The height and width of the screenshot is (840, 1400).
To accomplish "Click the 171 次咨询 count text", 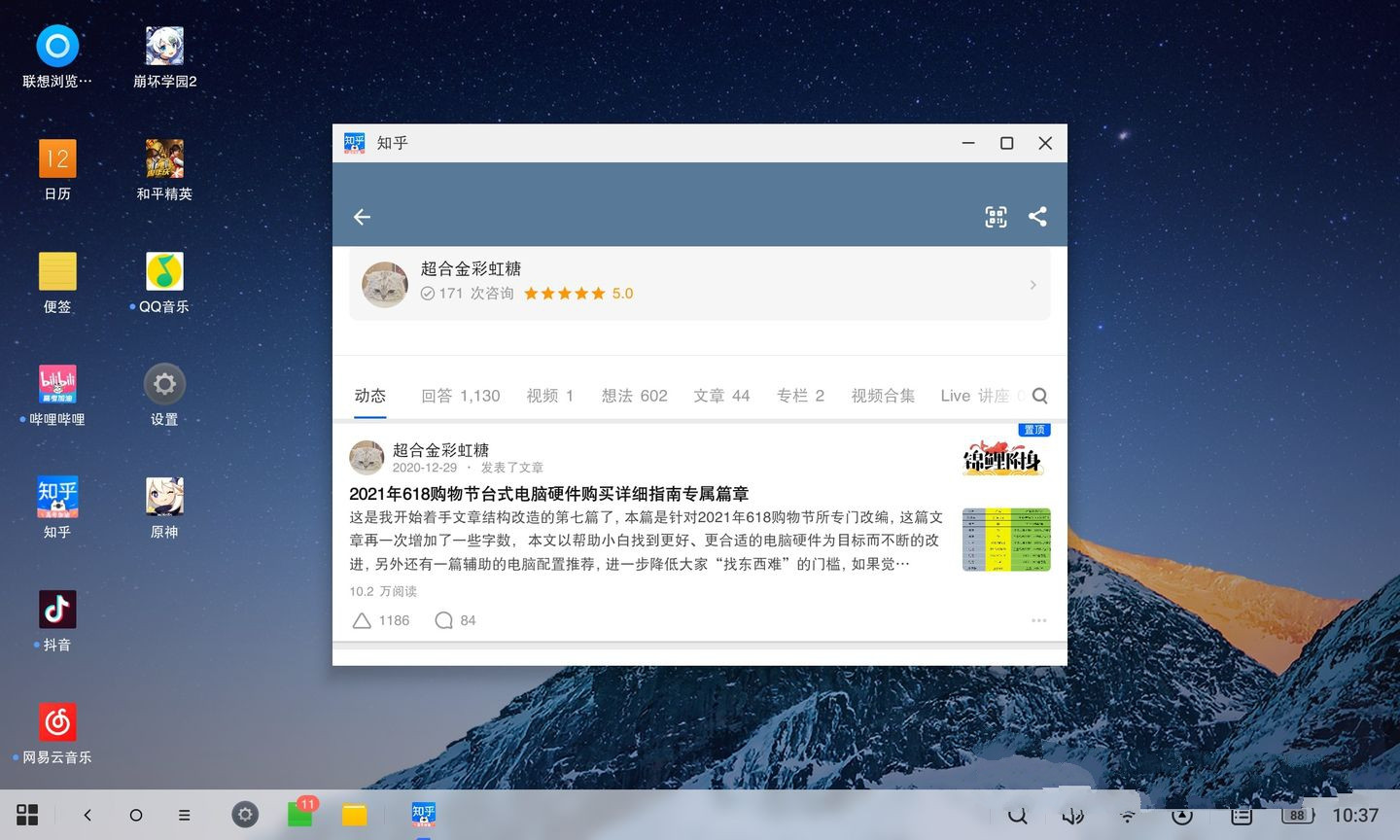I will click(476, 294).
